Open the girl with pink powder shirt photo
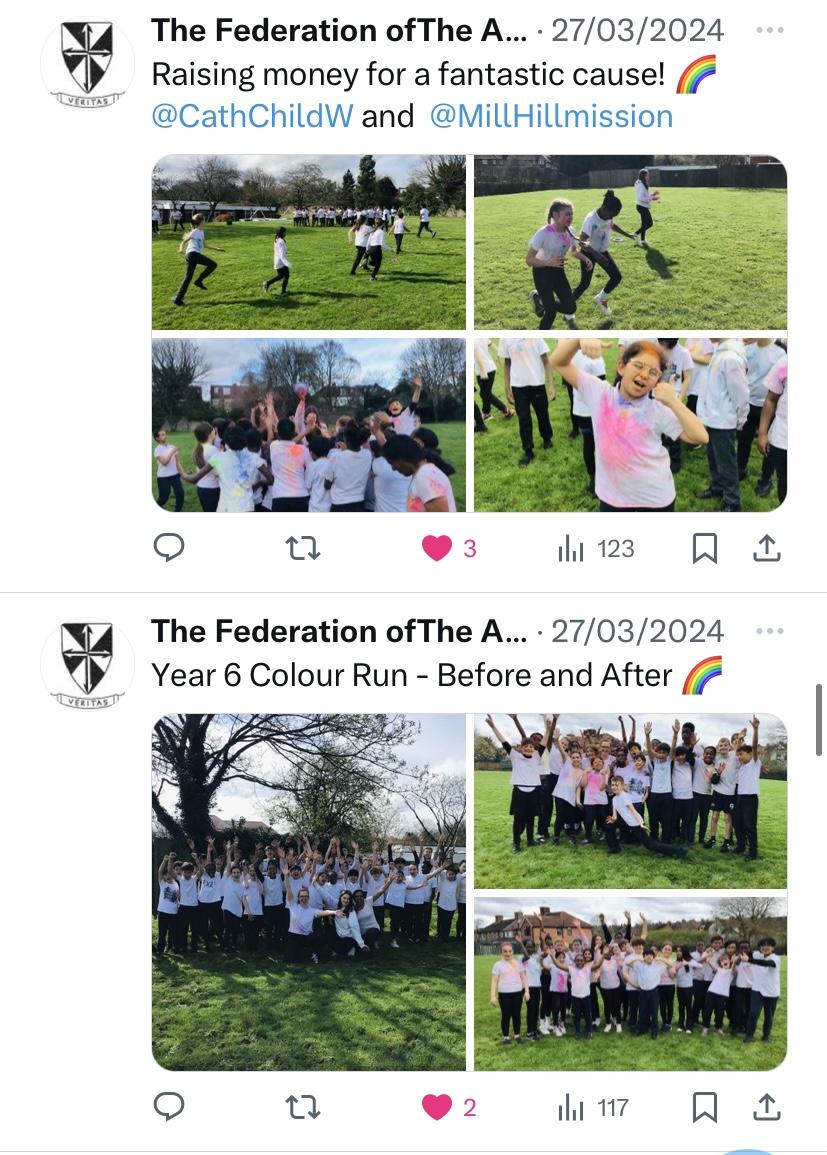Viewport: 827px width, 1155px height. (x=630, y=425)
